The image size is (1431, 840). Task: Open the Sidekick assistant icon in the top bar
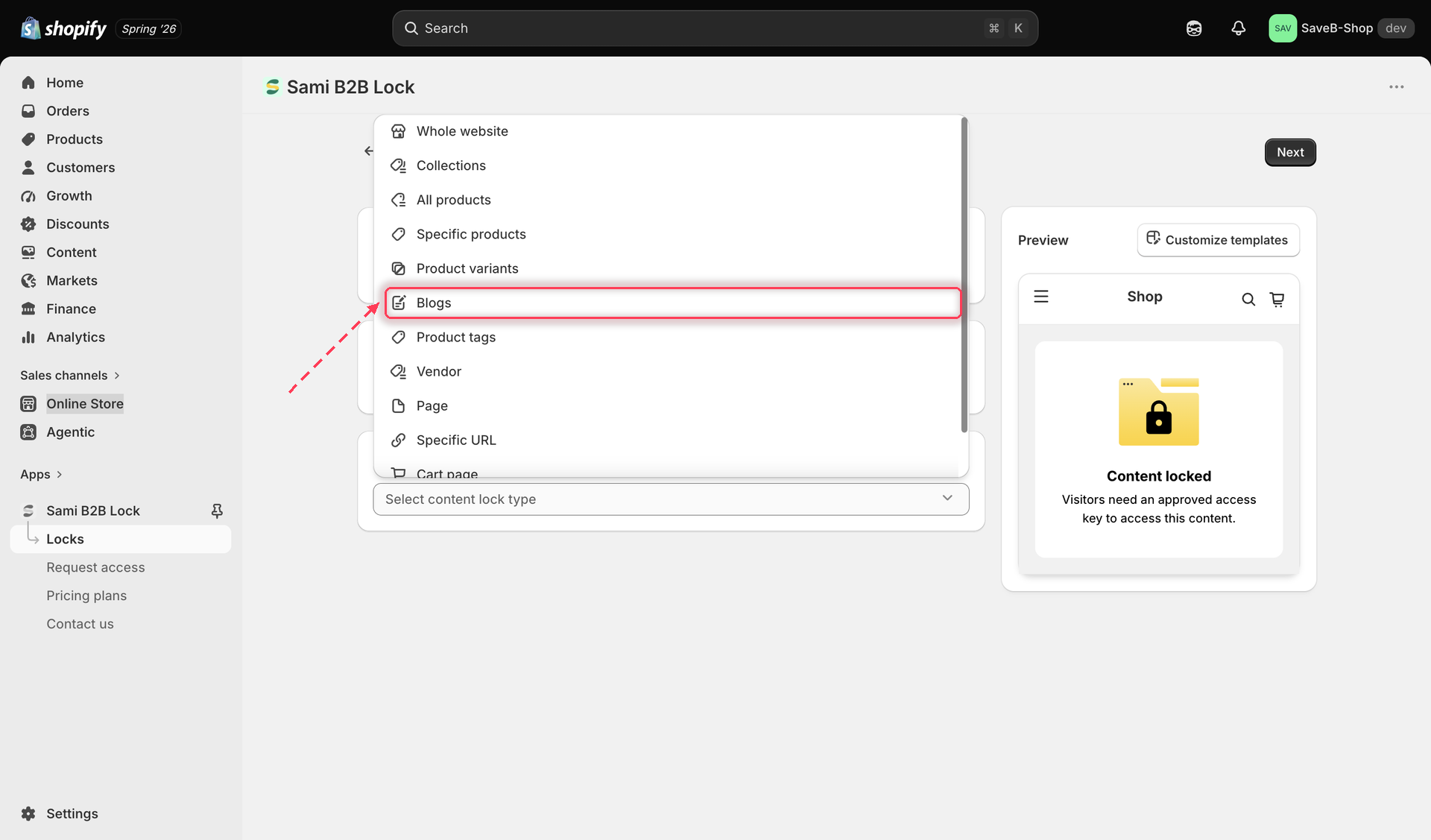(x=1194, y=28)
